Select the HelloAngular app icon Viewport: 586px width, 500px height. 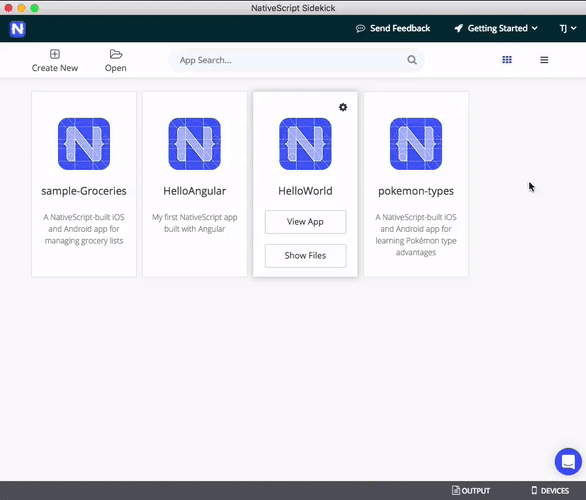pyautogui.click(x=195, y=144)
